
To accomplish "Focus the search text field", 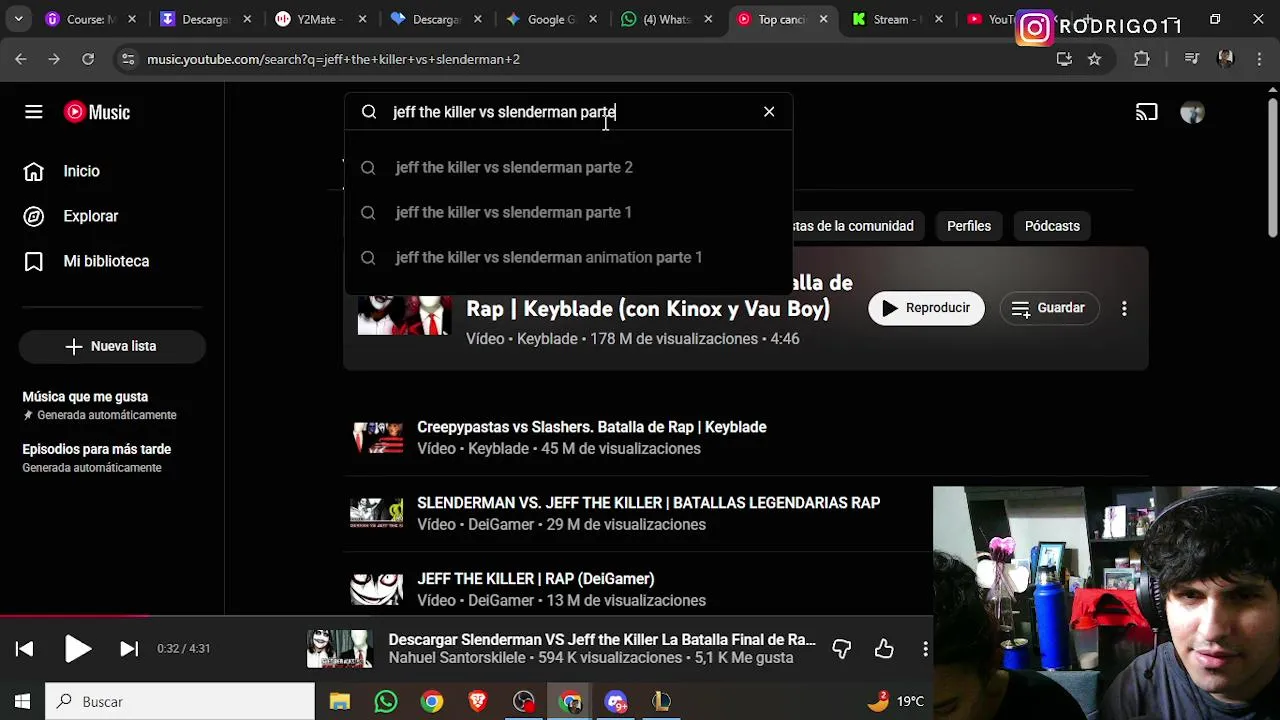I will click(x=570, y=112).
